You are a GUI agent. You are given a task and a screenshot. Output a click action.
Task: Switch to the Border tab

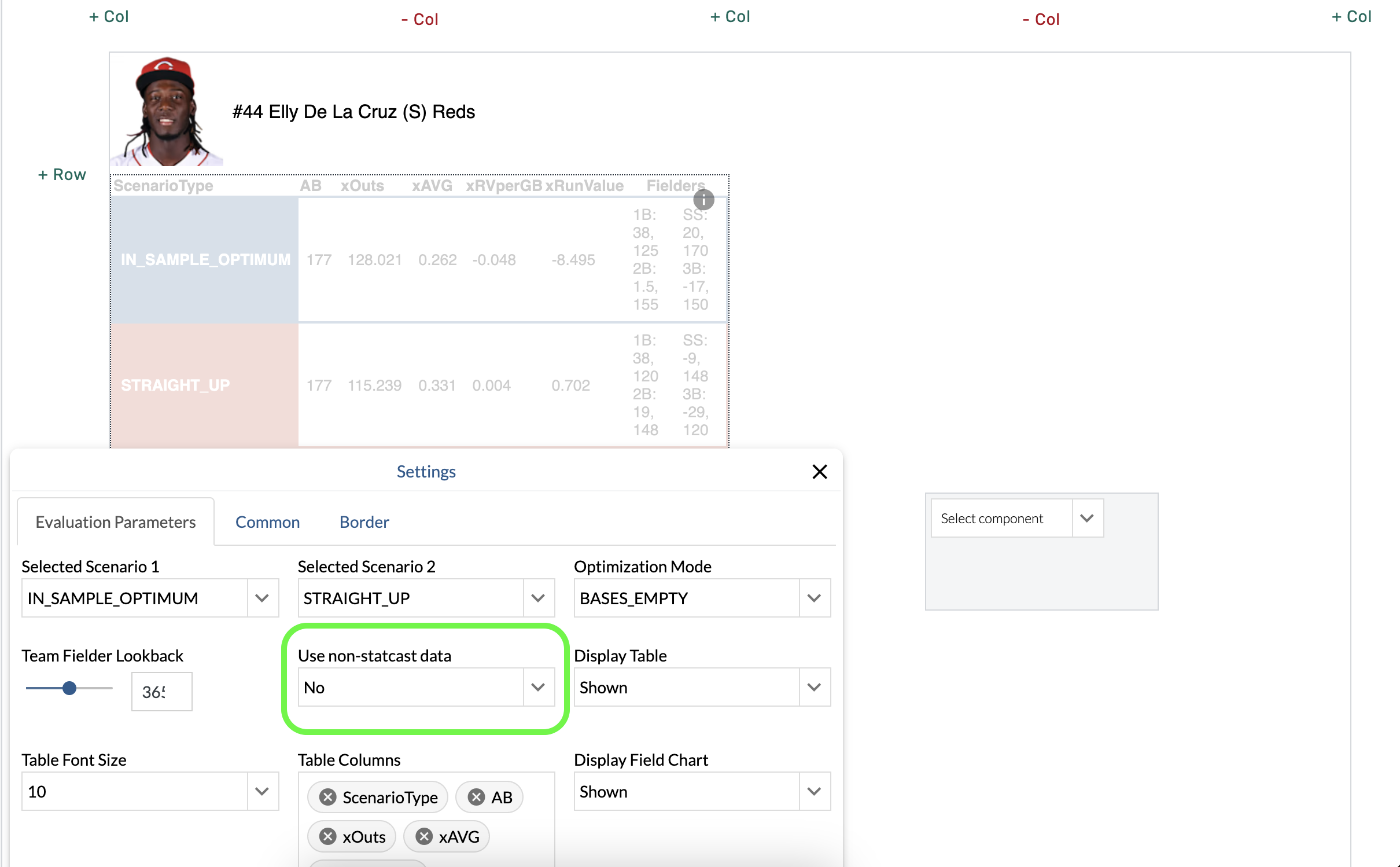coord(364,521)
